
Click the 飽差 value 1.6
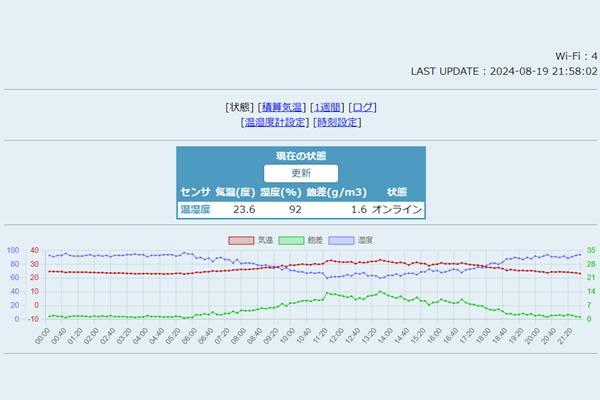[358, 210]
